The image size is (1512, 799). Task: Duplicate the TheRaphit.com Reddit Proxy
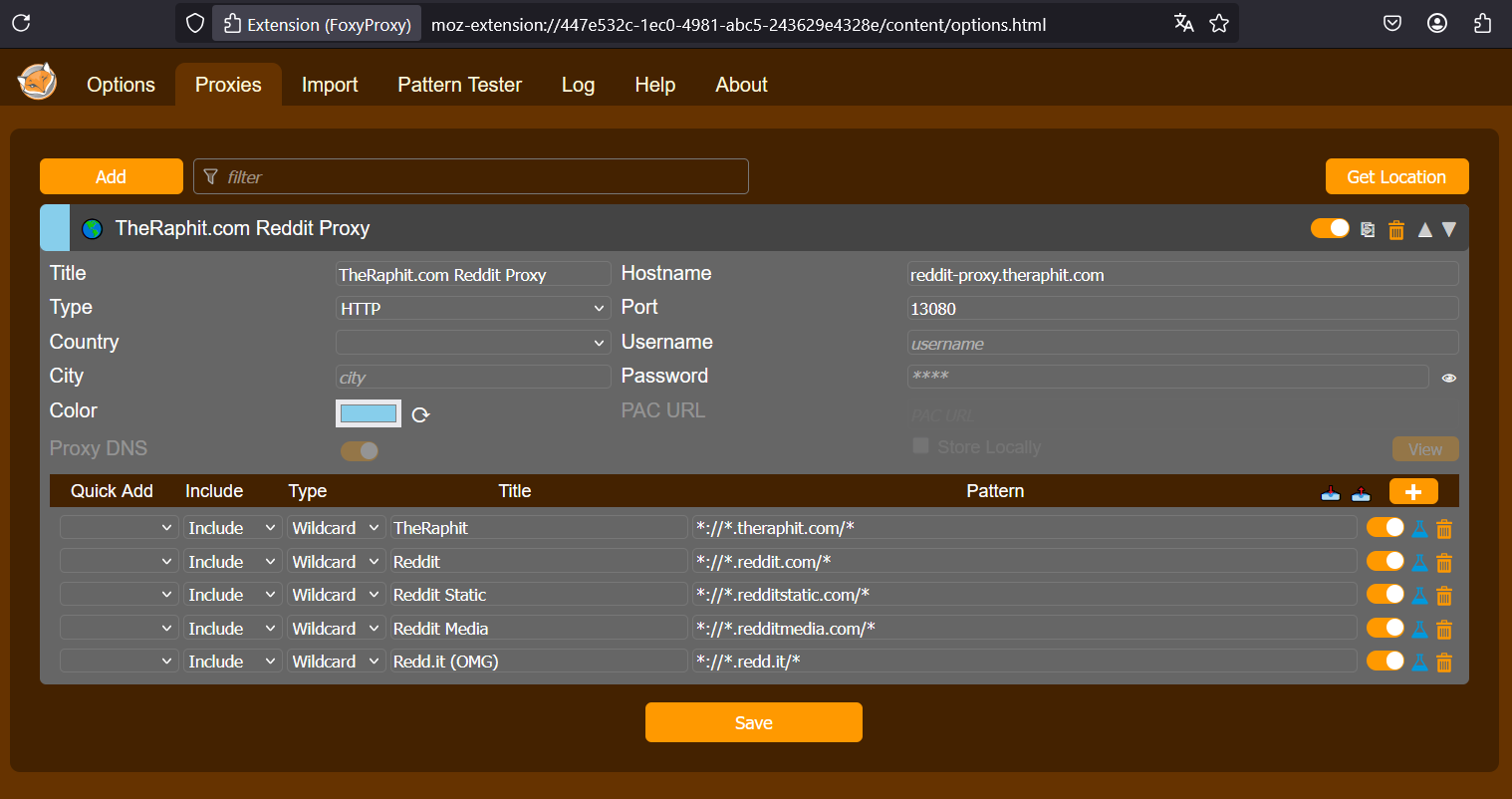click(x=1368, y=230)
